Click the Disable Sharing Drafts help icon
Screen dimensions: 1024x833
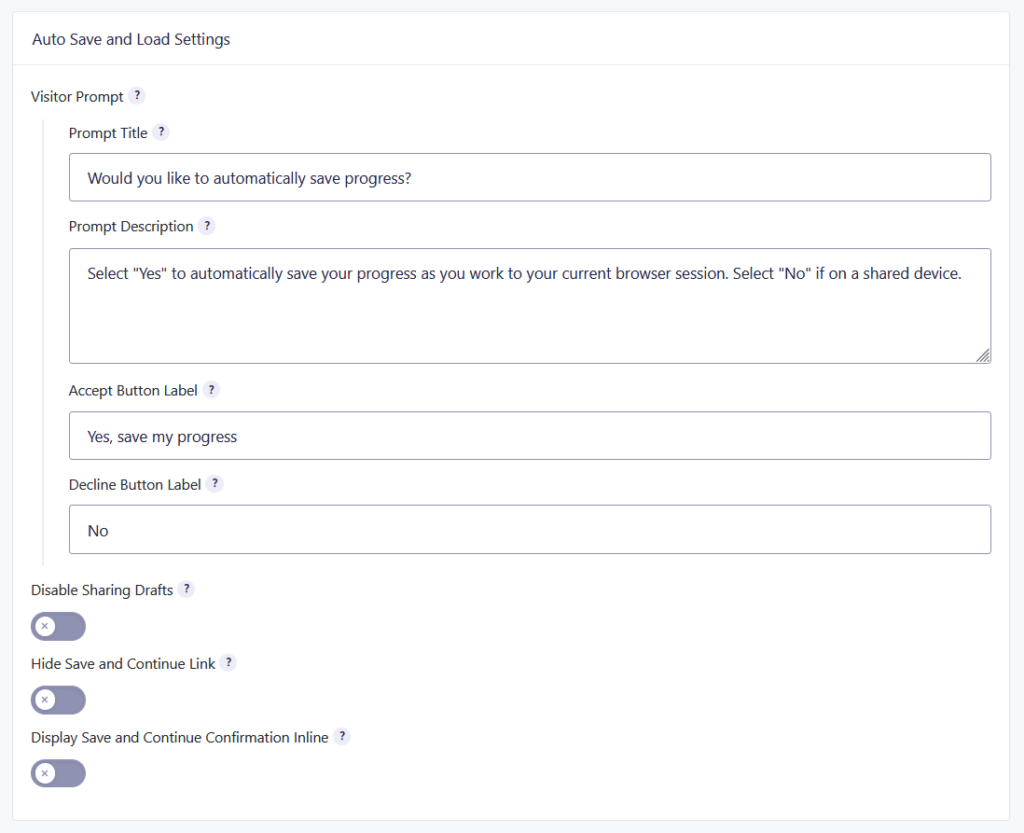coord(186,589)
